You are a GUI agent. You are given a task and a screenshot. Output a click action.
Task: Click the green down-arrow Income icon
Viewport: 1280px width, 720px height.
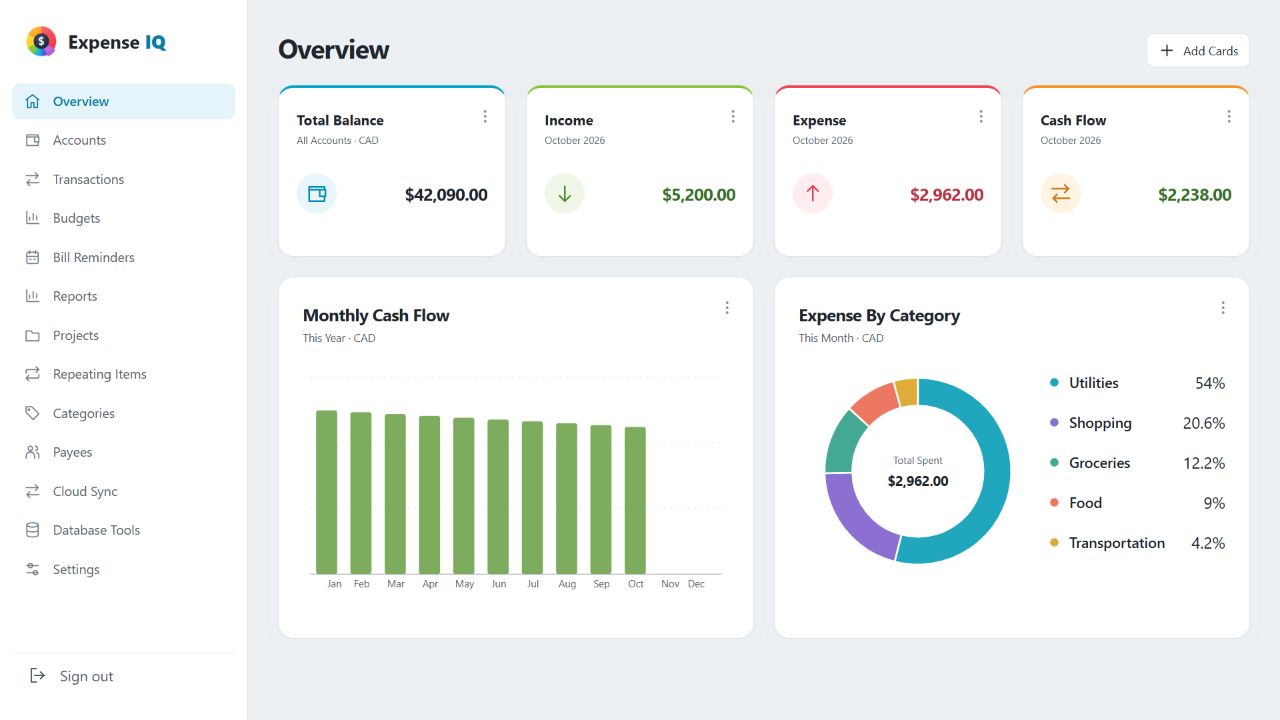click(x=565, y=194)
